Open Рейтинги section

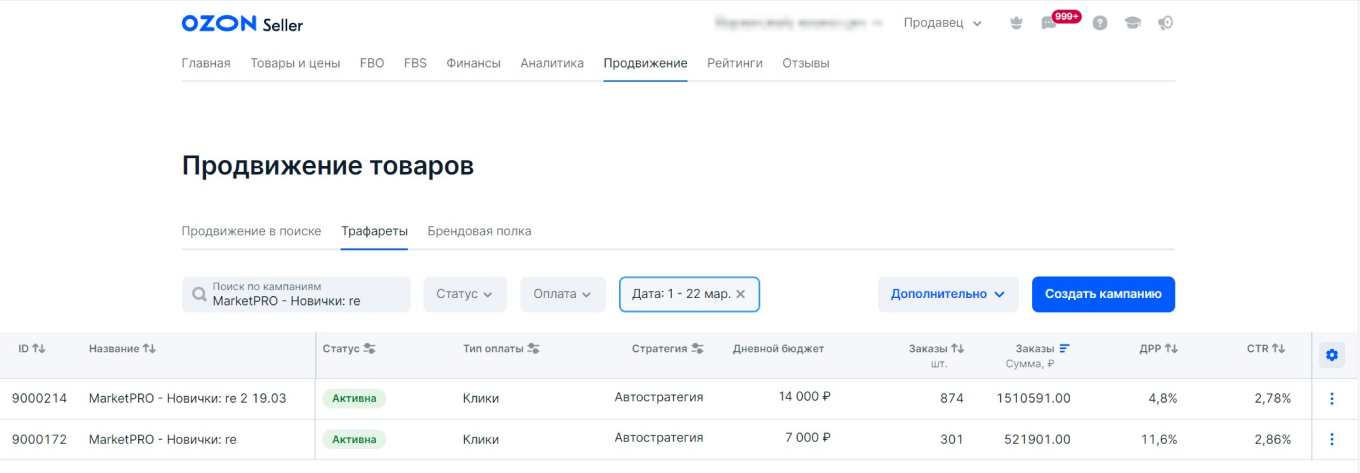coord(735,63)
